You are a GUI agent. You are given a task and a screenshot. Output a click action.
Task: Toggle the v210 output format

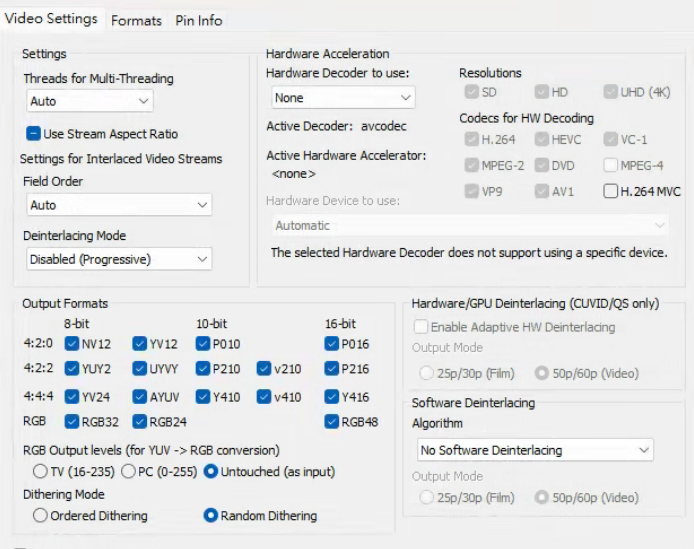(264, 369)
